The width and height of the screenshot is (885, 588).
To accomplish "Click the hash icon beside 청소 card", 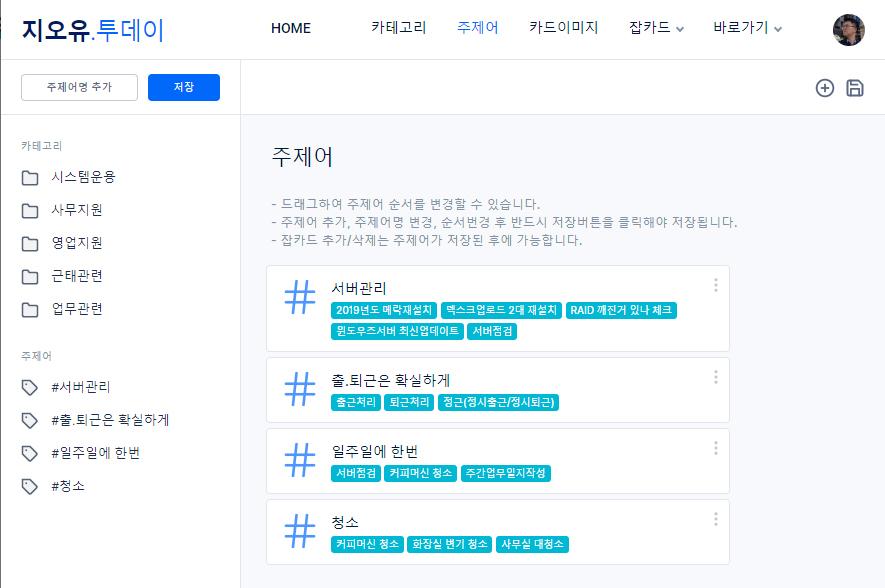I will click(300, 531).
